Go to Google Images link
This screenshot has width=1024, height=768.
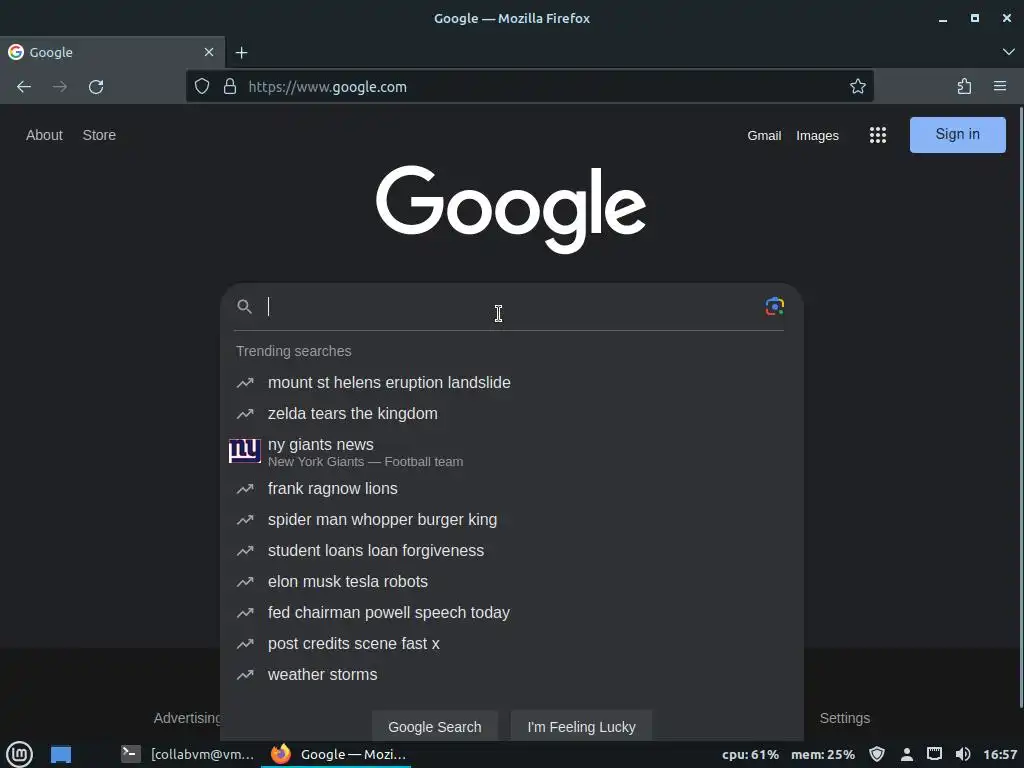tap(817, 136)
